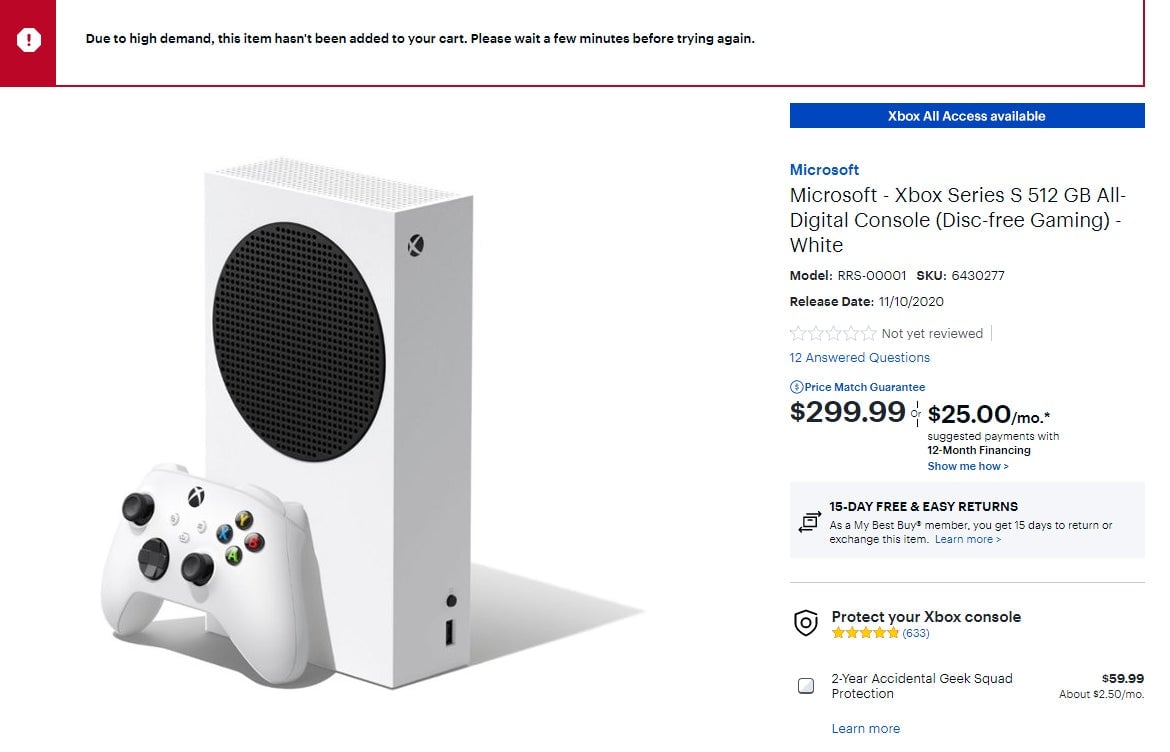
Task: Open the Microsoft brand page link
Action: (825, 169)
